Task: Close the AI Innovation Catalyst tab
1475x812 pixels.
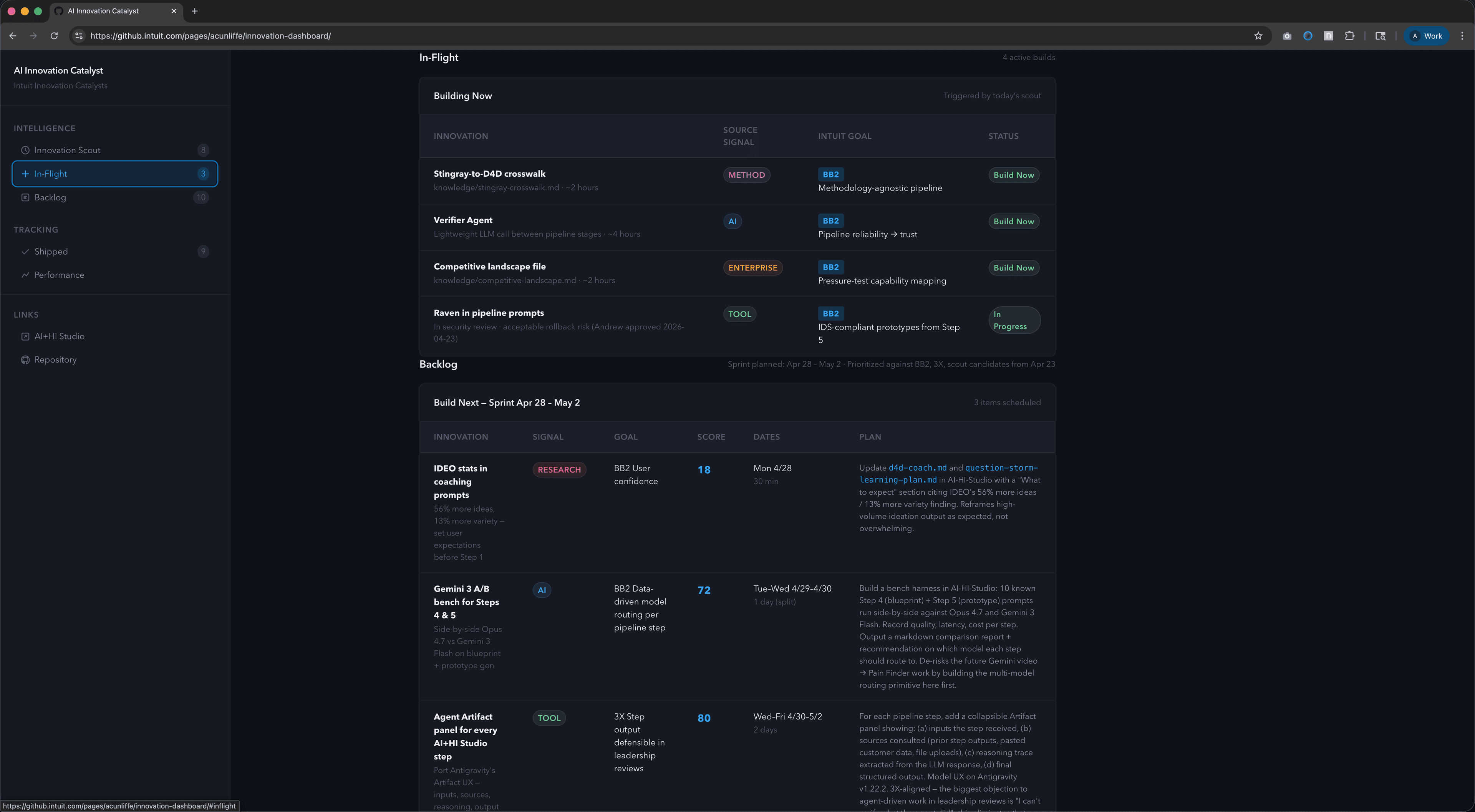Action: click(x=174, y=11)
